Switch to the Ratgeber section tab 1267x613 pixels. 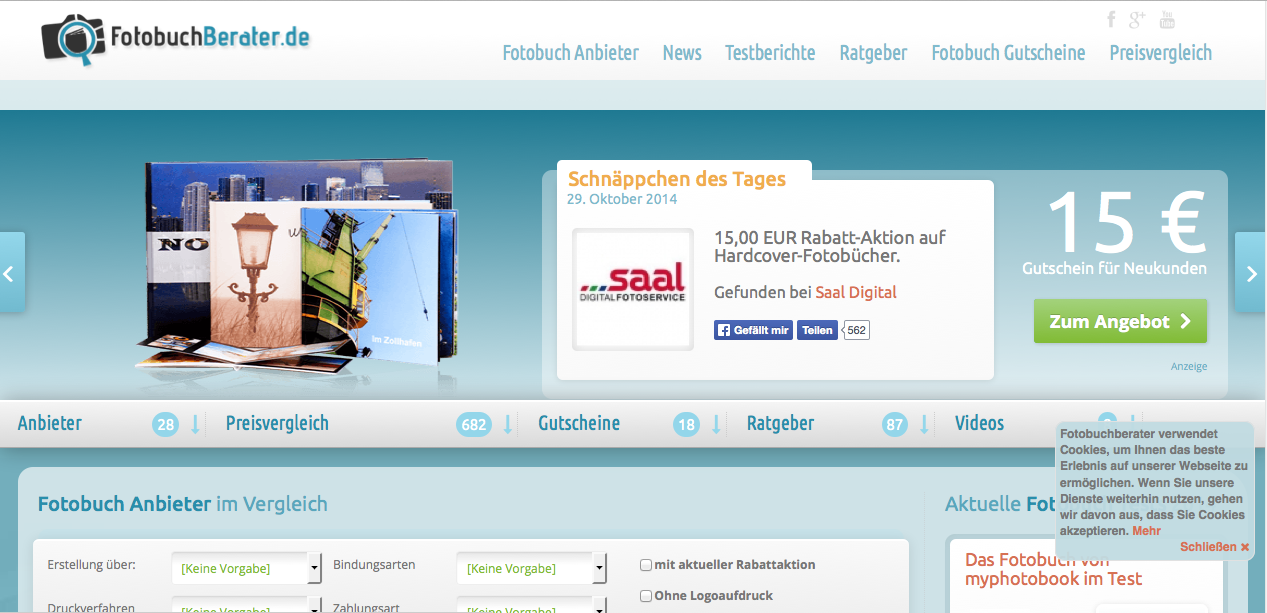click(780, 423)
